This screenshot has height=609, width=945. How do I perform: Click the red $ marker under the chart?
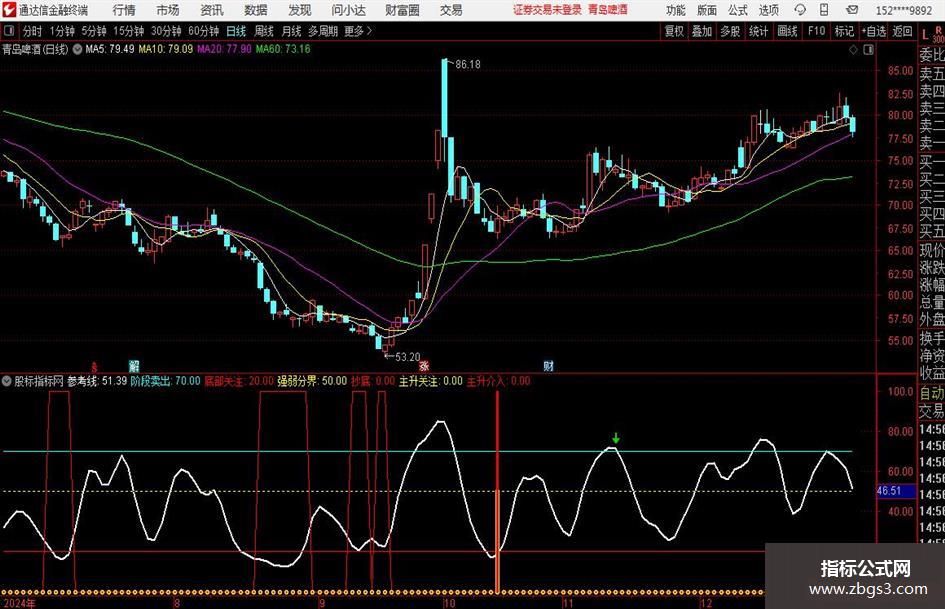point(94,366)
